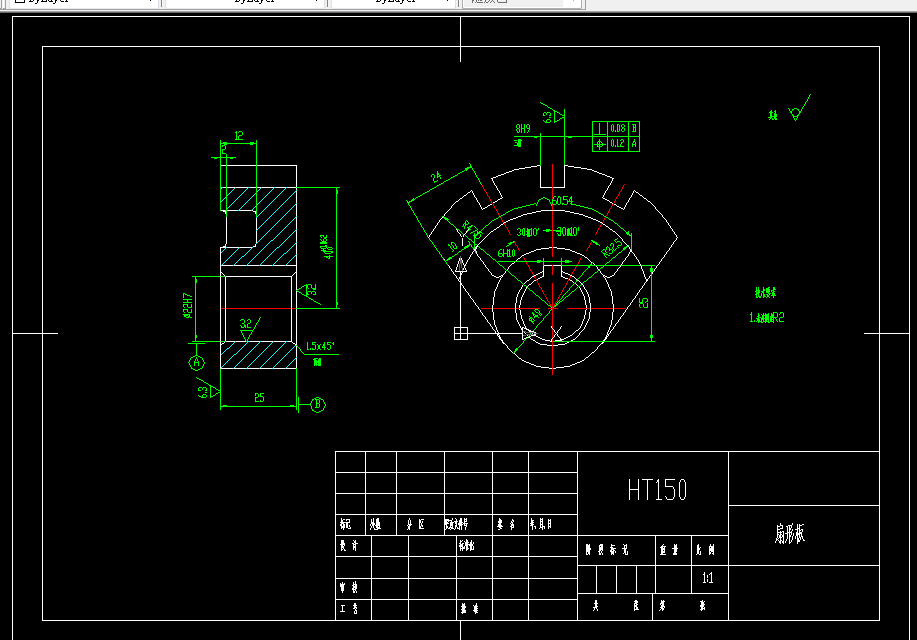
Task: Click the 6.3 roughness symbol above the 8H9 slot
Action: [553, 115]
